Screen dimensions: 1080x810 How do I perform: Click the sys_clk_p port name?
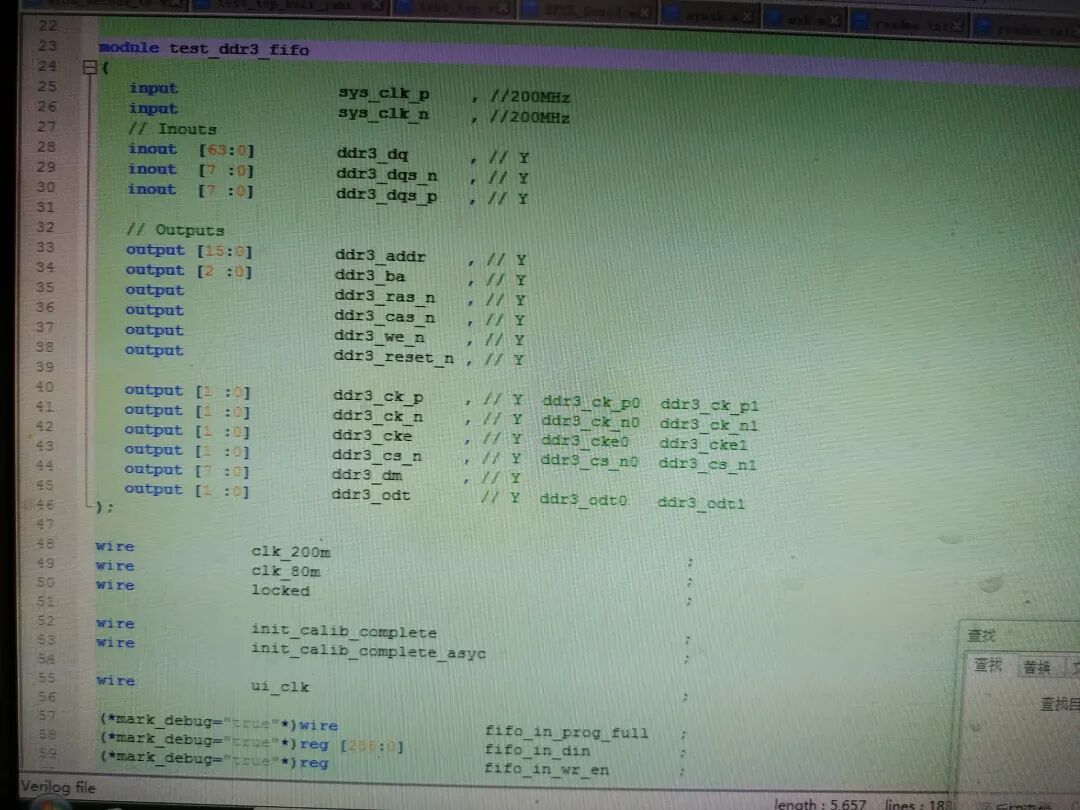click(383, 93)
